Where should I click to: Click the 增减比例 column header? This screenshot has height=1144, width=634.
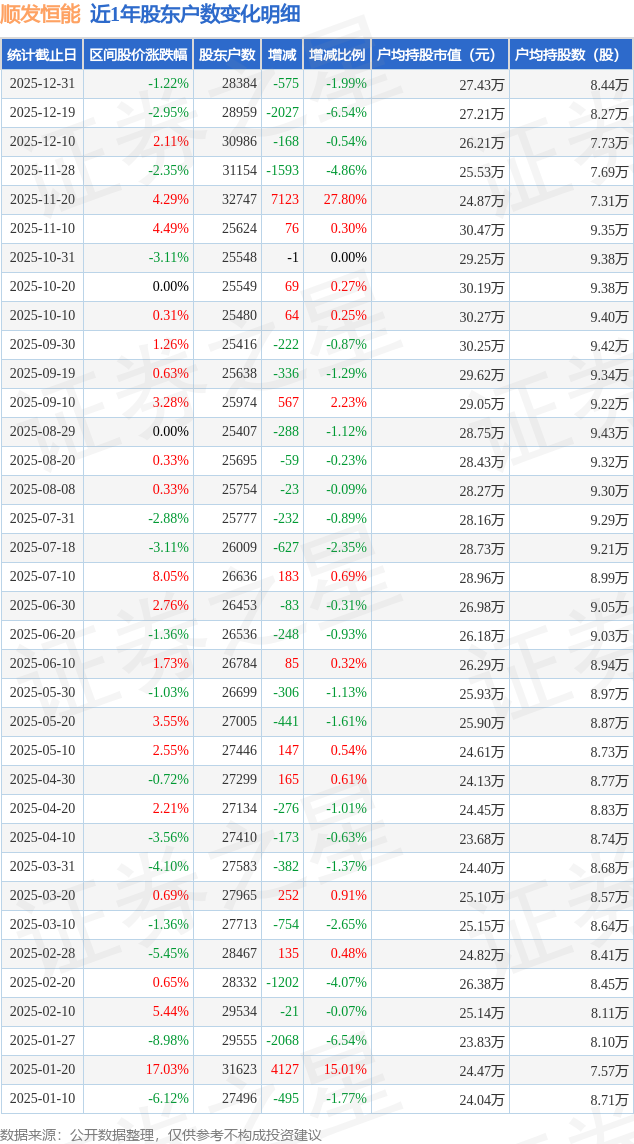(337, 55)
